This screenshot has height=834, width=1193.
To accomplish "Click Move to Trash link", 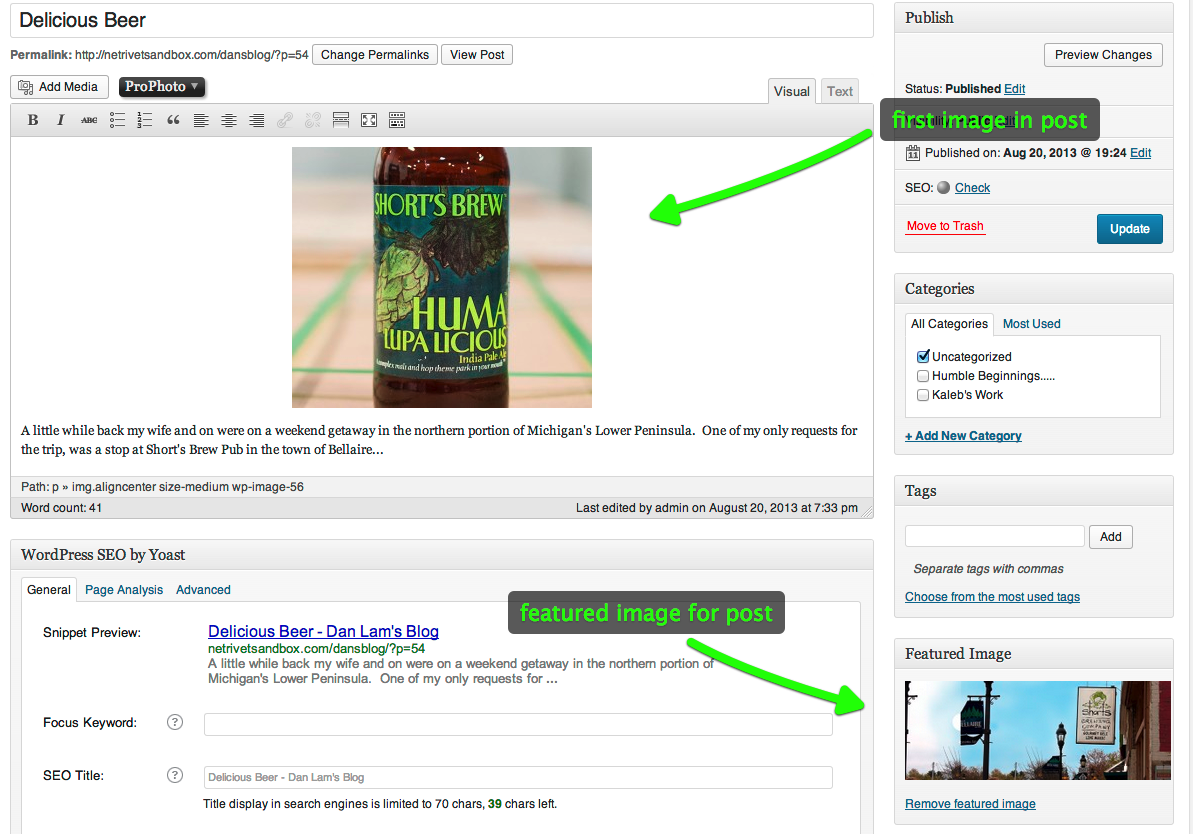I will [x=945, y=226].
